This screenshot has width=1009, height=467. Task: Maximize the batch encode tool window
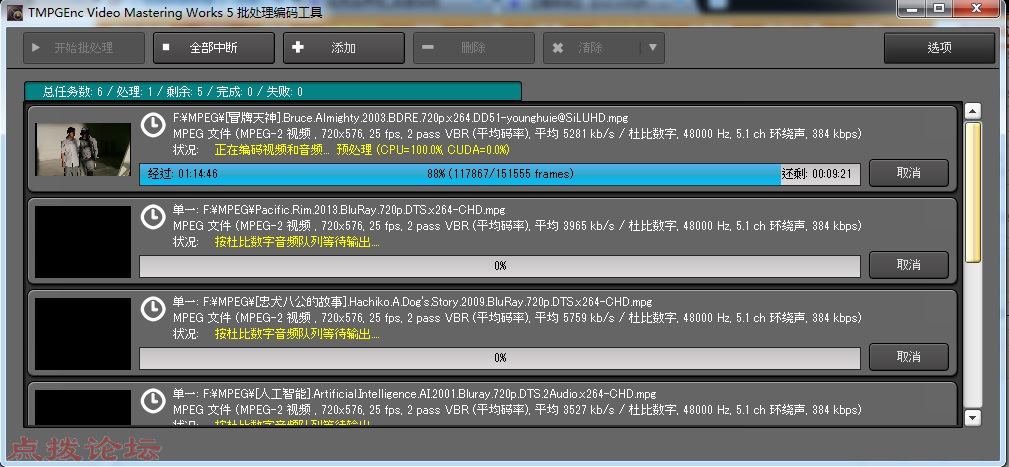pos(940,8)
